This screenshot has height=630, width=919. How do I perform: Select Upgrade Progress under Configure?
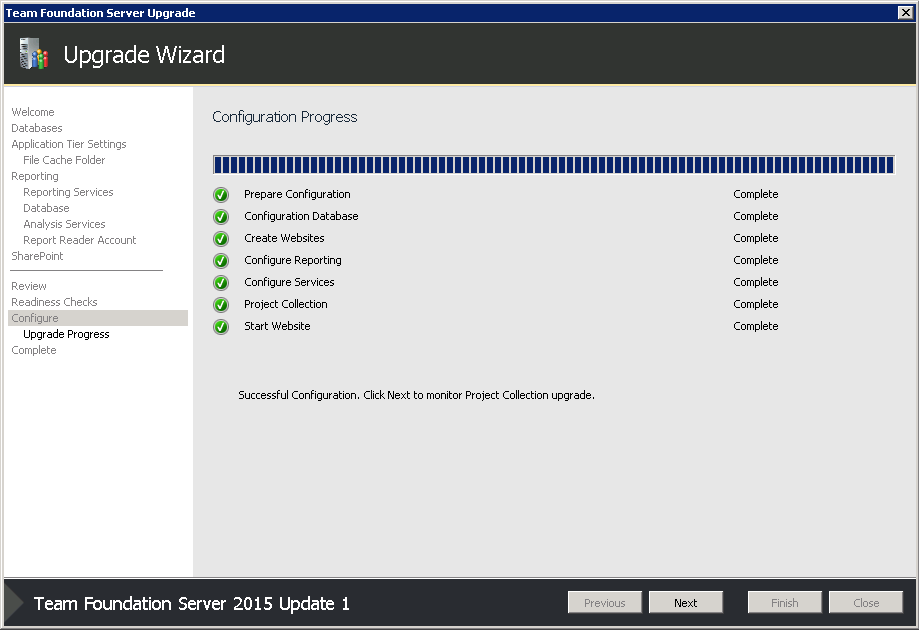point(66,334)
